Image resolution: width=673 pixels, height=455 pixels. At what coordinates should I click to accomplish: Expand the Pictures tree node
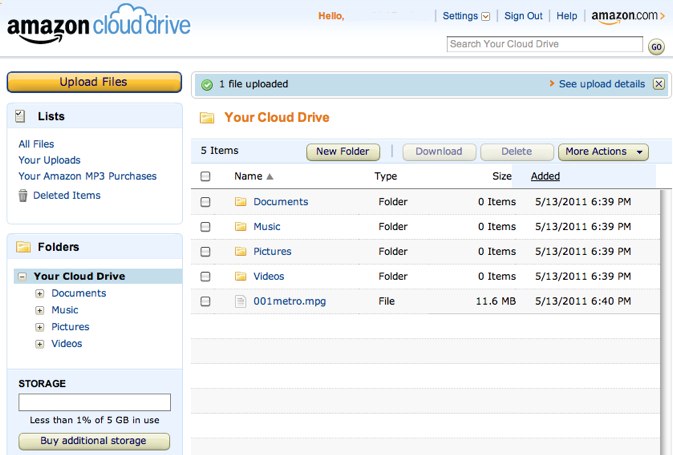click(x=39, y=327)
